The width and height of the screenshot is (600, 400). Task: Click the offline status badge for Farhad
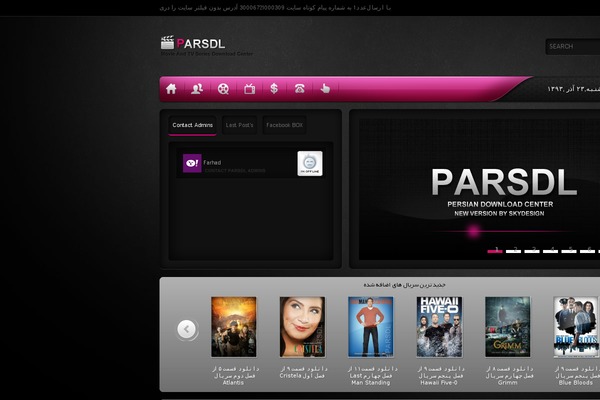point(310,163)
